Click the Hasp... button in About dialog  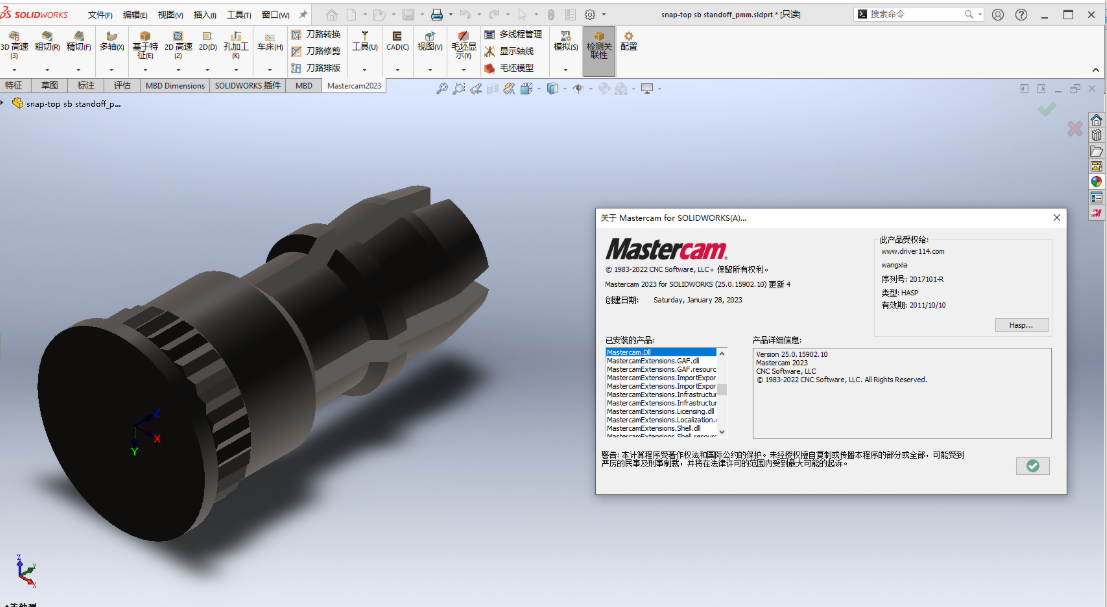(x=1022, y=325)
